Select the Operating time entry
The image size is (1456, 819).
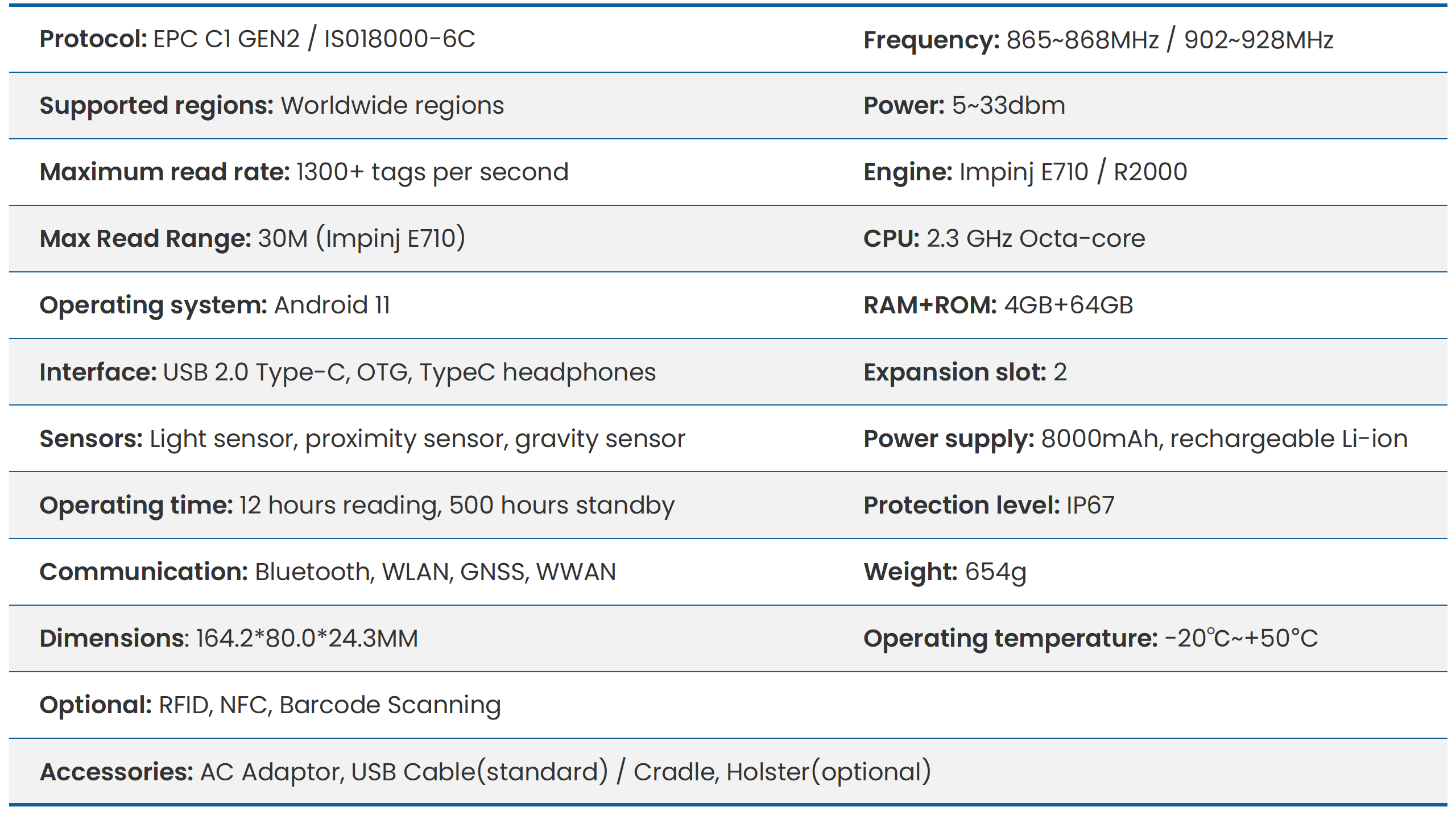point(357,506)
